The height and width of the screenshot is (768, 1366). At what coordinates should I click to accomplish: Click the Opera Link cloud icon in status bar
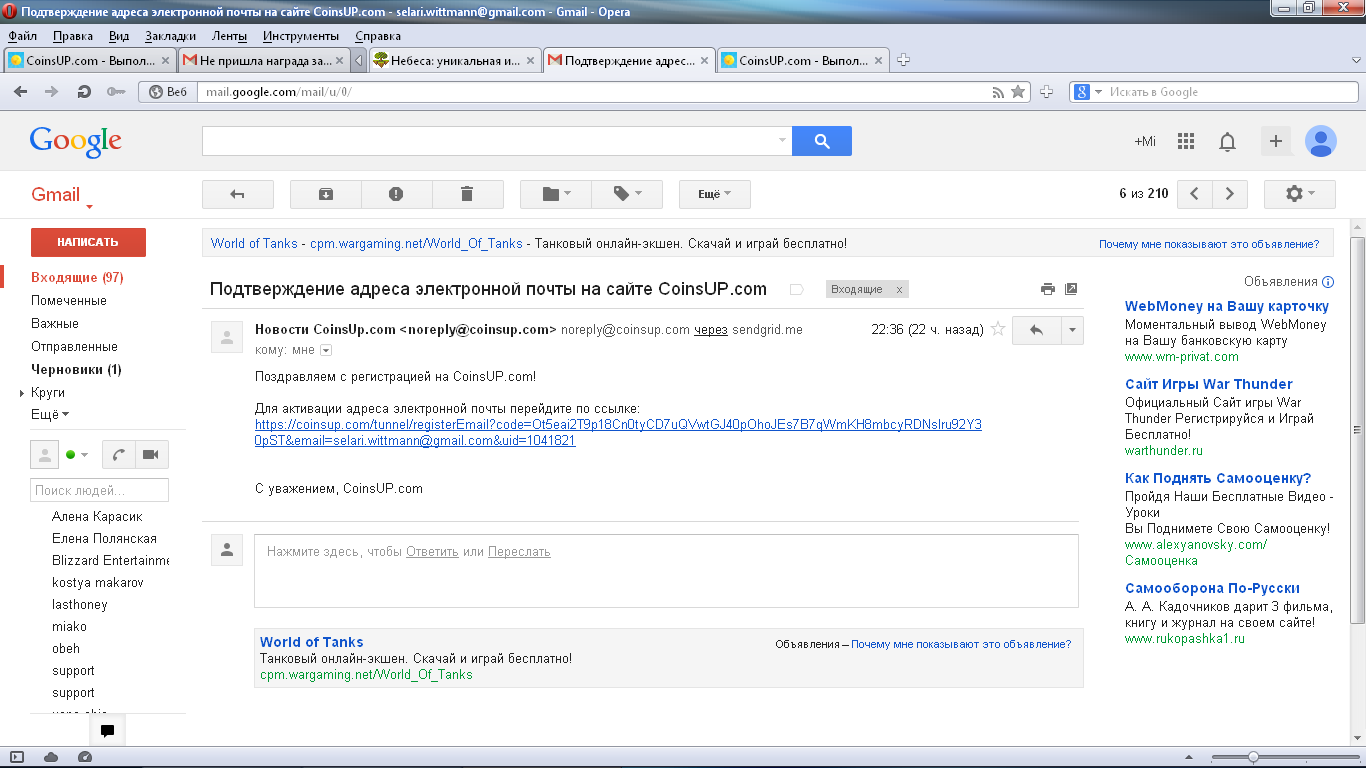pyautogui.click(x=51, y=757)
